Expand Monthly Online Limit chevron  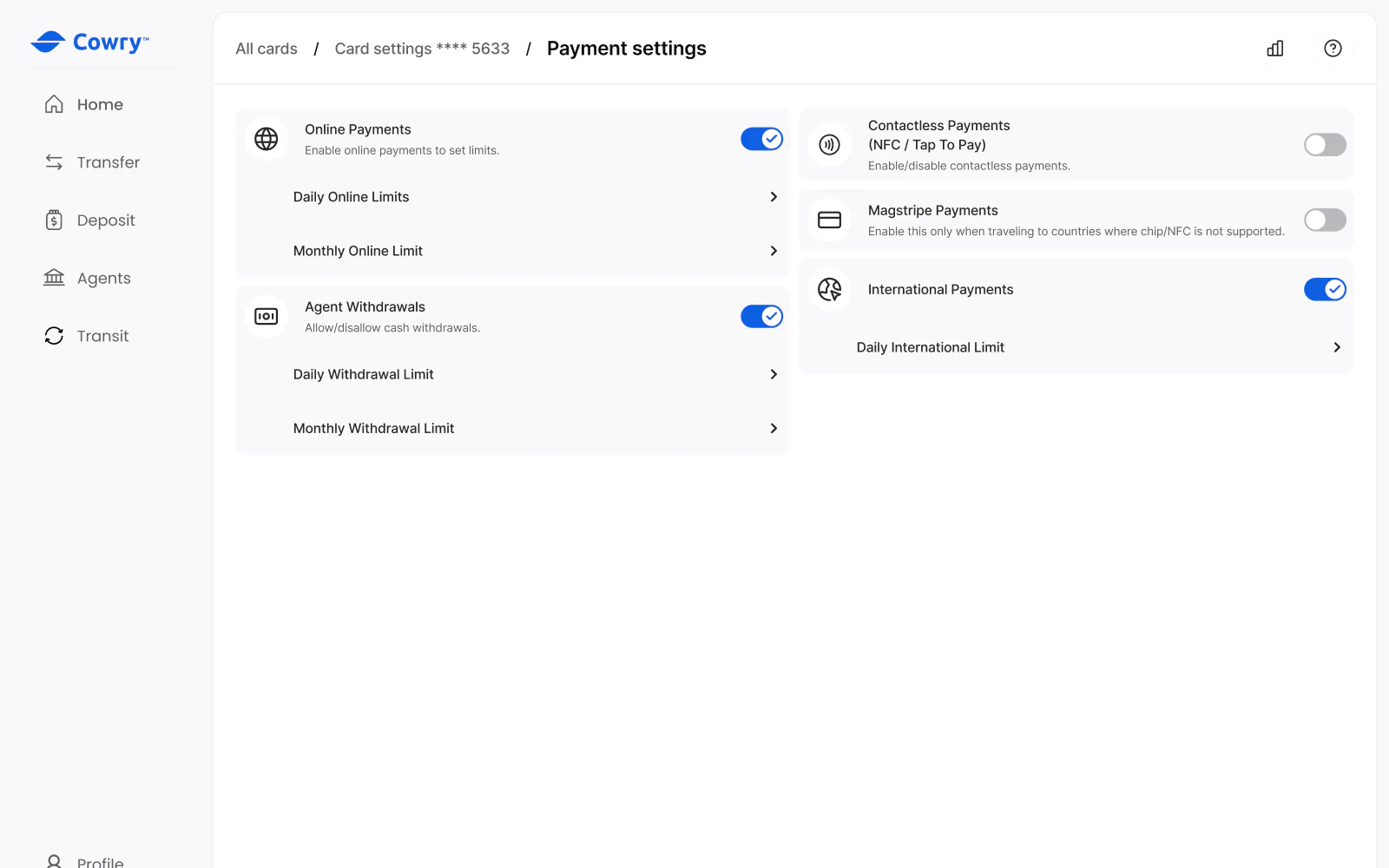tap(773, 251)
